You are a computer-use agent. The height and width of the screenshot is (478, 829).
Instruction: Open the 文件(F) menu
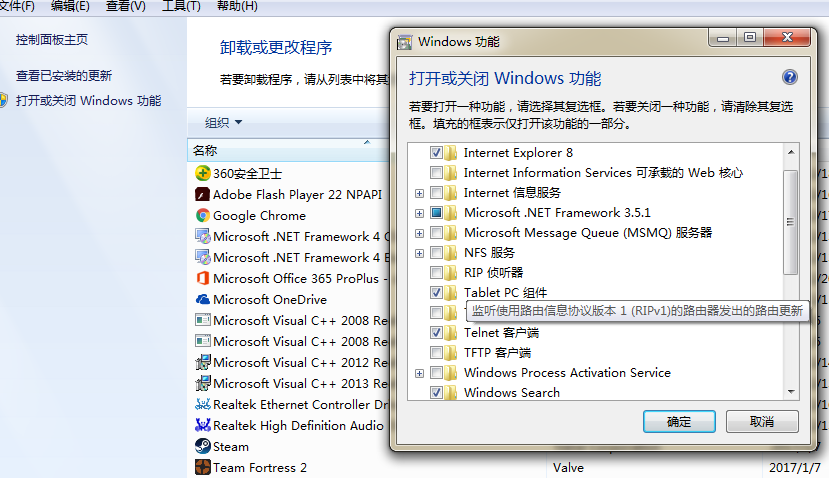pos(17,6)
